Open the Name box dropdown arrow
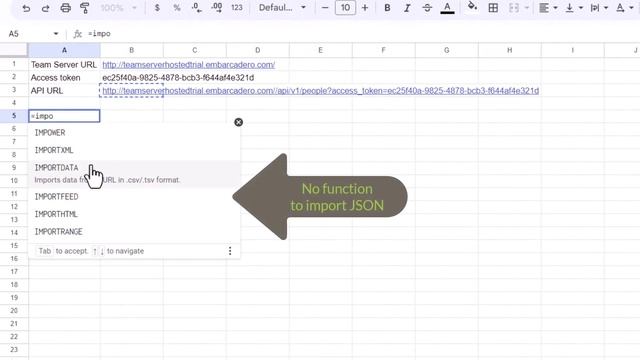This screenshot has width=640, height=360. coord(56,34)
